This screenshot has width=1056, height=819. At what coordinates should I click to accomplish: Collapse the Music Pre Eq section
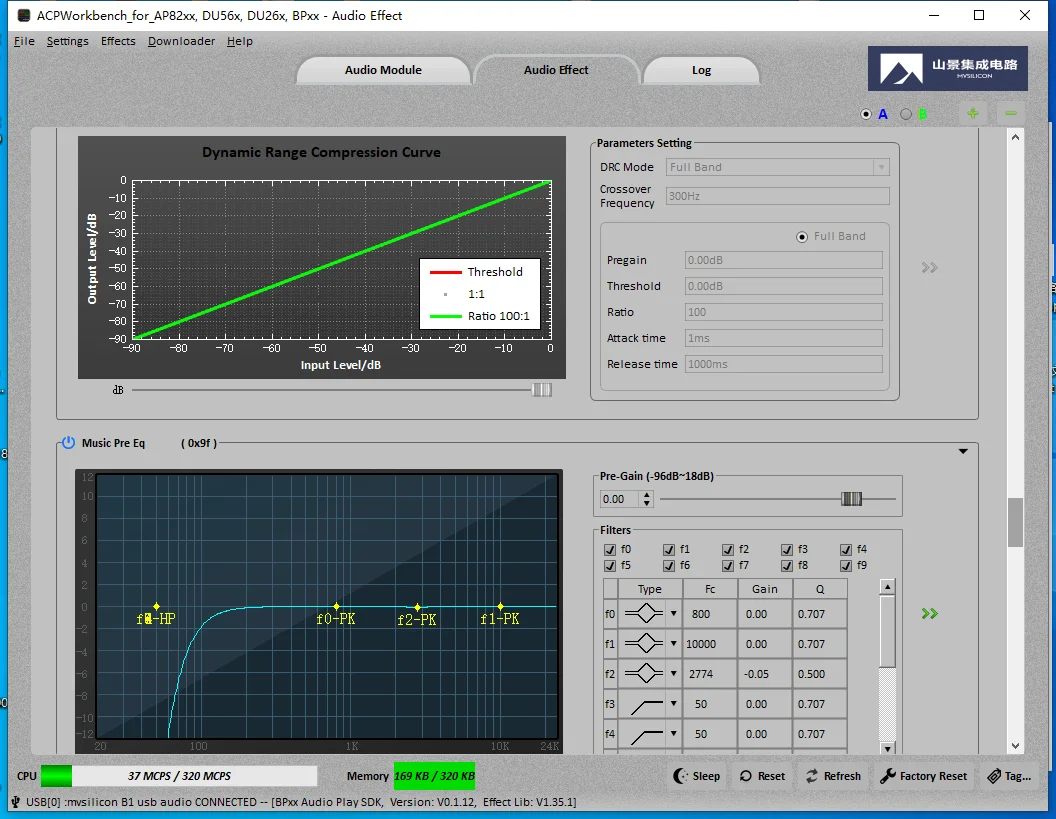pos(963,452)
